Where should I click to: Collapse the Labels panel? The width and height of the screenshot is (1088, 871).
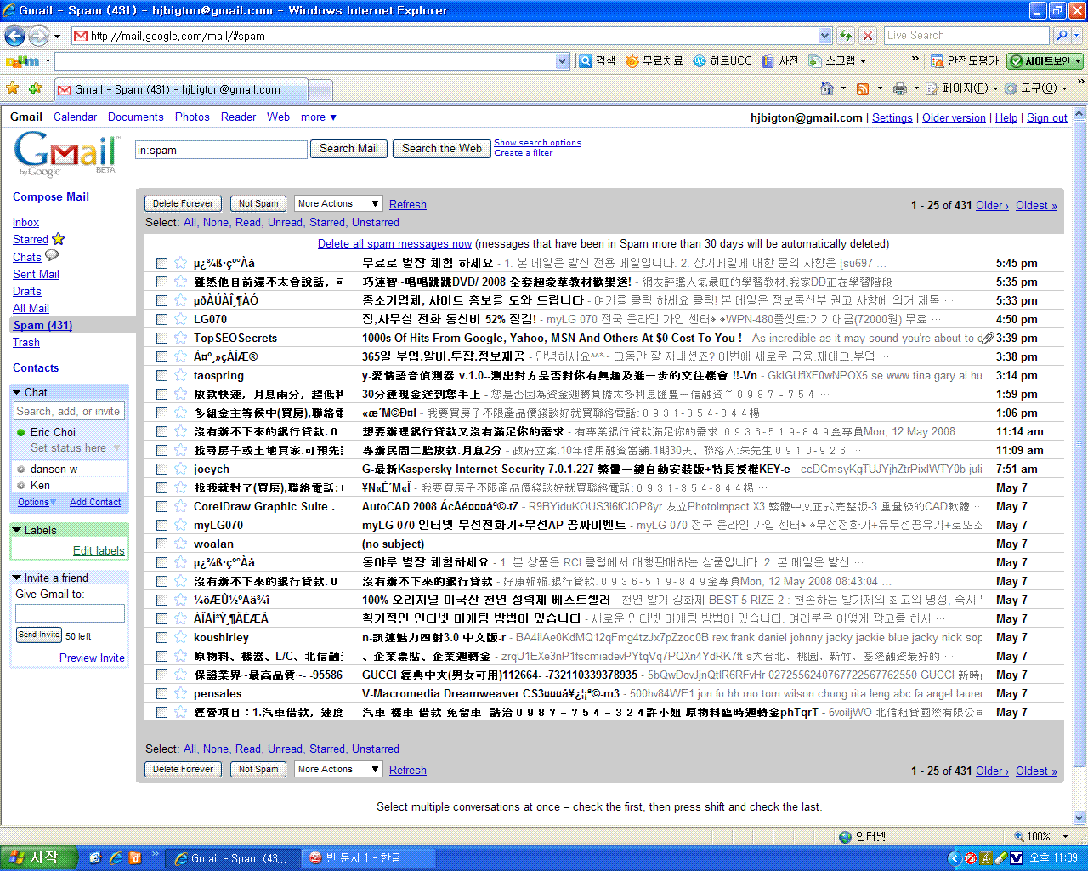pos(17,530)
